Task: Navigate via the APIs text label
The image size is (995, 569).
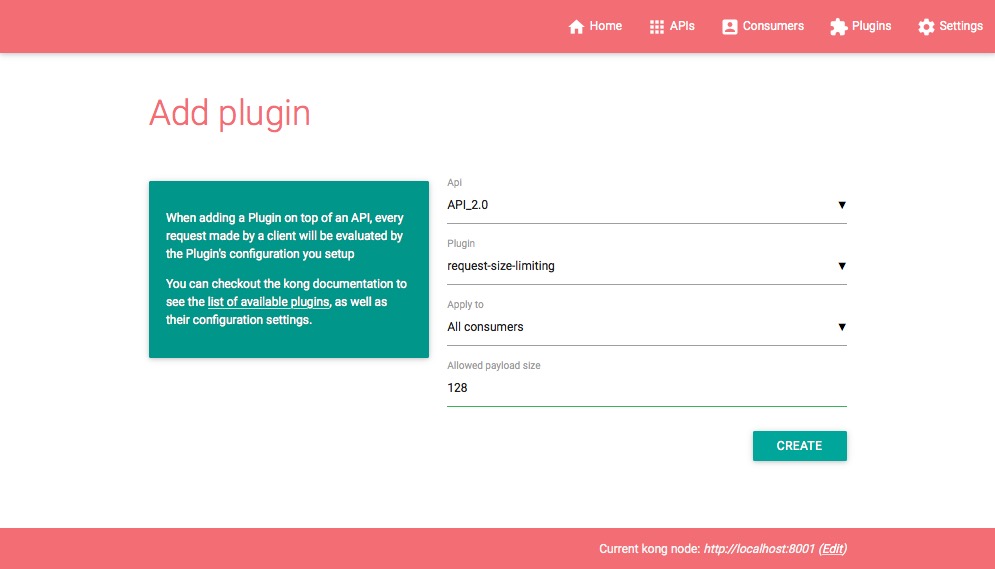Action: (682, 26)
